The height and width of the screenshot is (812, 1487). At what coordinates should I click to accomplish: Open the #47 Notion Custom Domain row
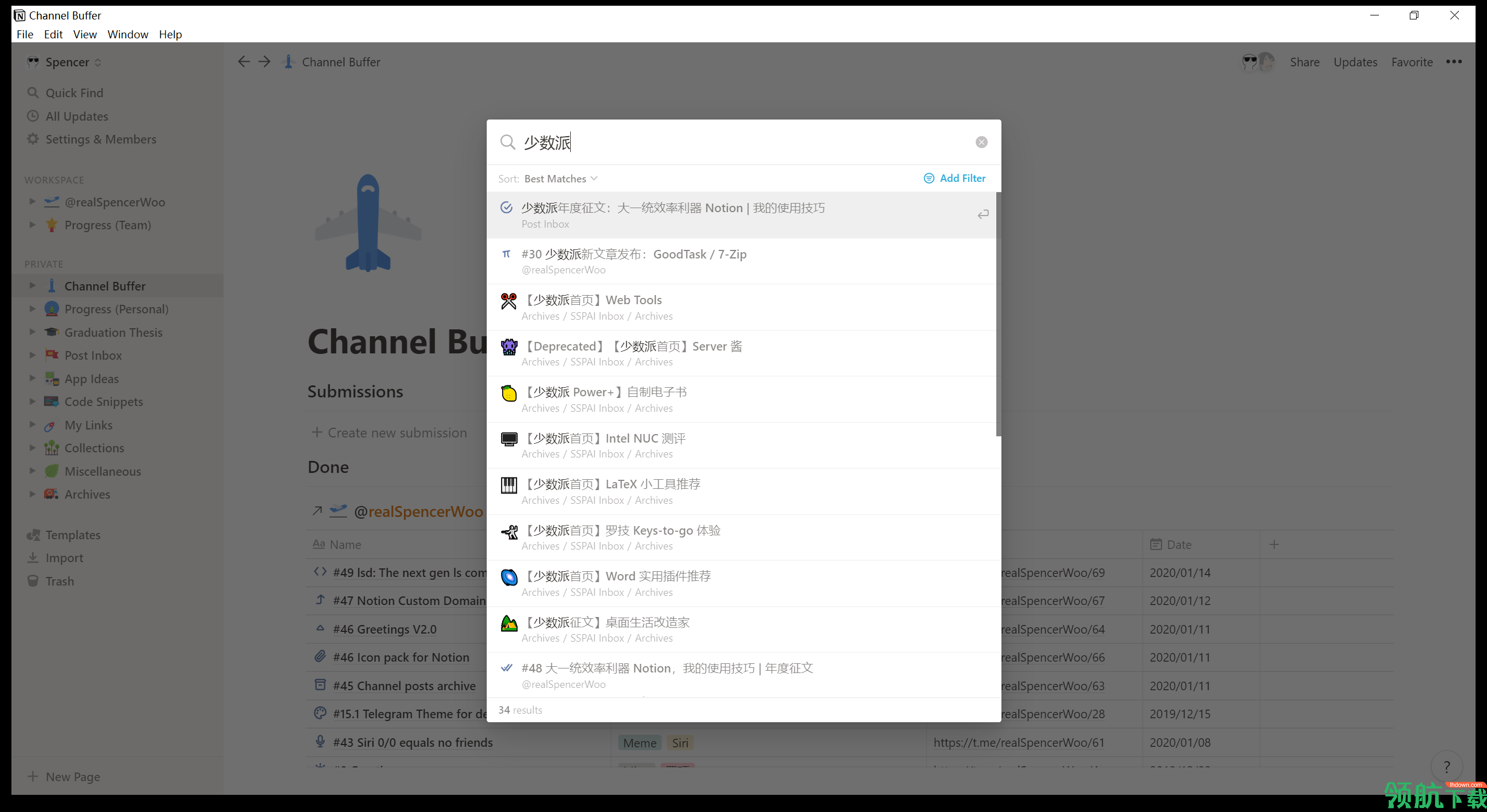point(409,600)
